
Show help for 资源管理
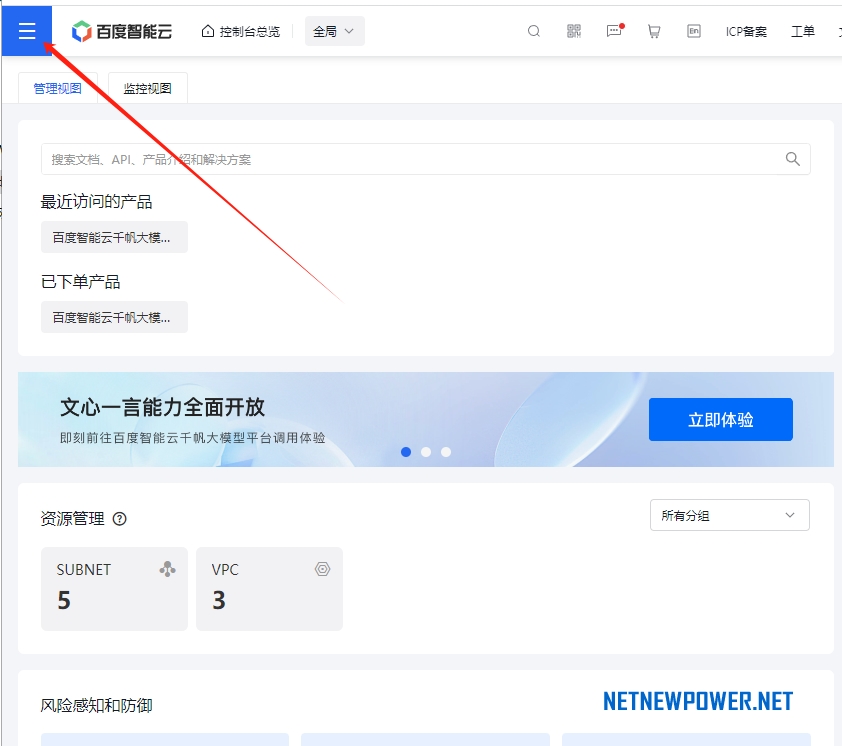119,519
